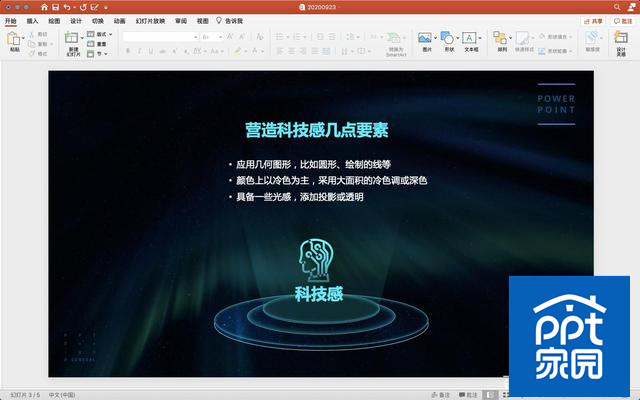The width and height of the screenshot is (640, 400).
Task: Toggle the 备注 notes pane in status bar
Action: pos(441,395)
